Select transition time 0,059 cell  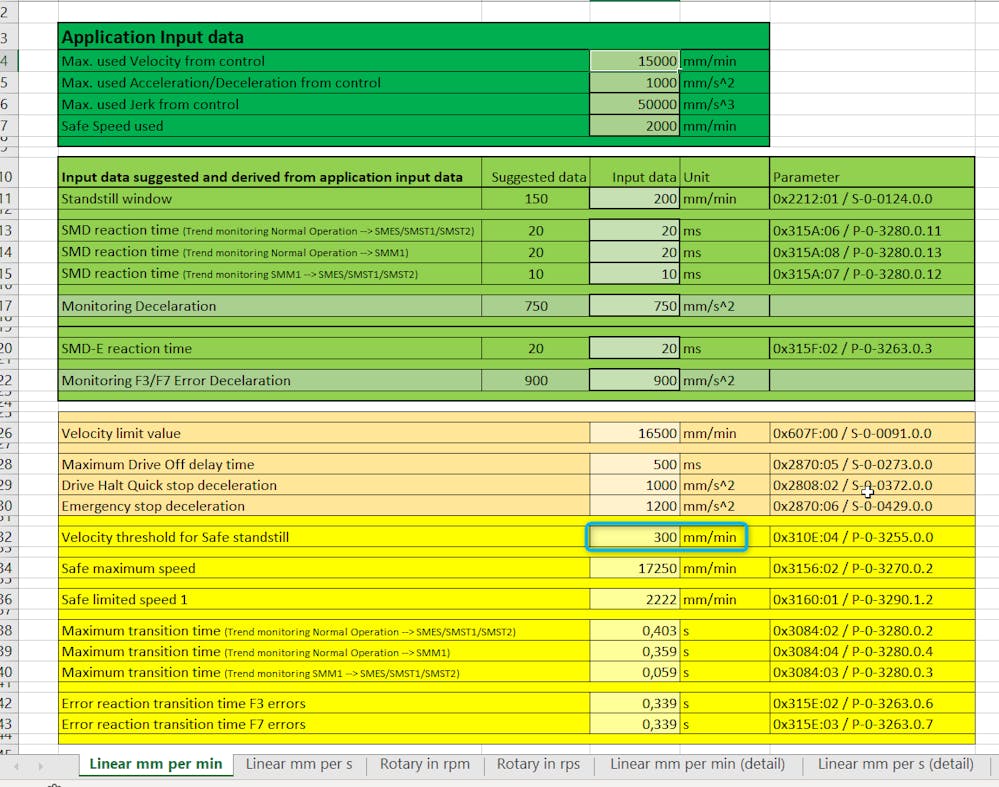pos(635,672)
